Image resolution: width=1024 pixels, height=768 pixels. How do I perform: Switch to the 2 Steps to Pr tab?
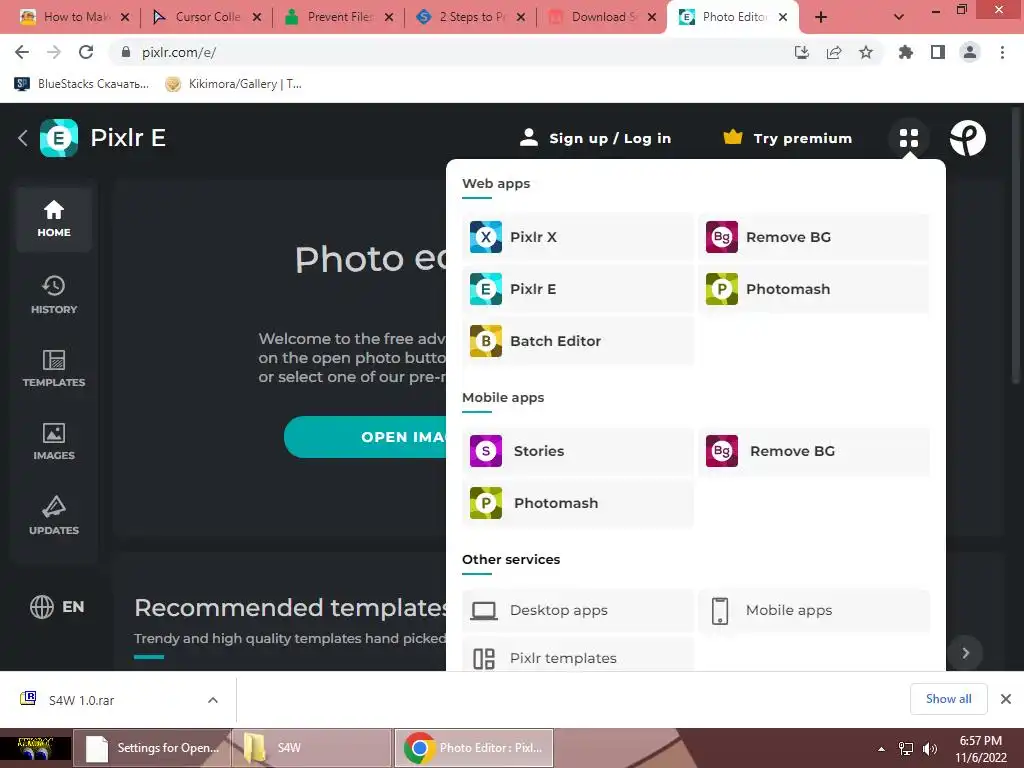click(472, 17)
